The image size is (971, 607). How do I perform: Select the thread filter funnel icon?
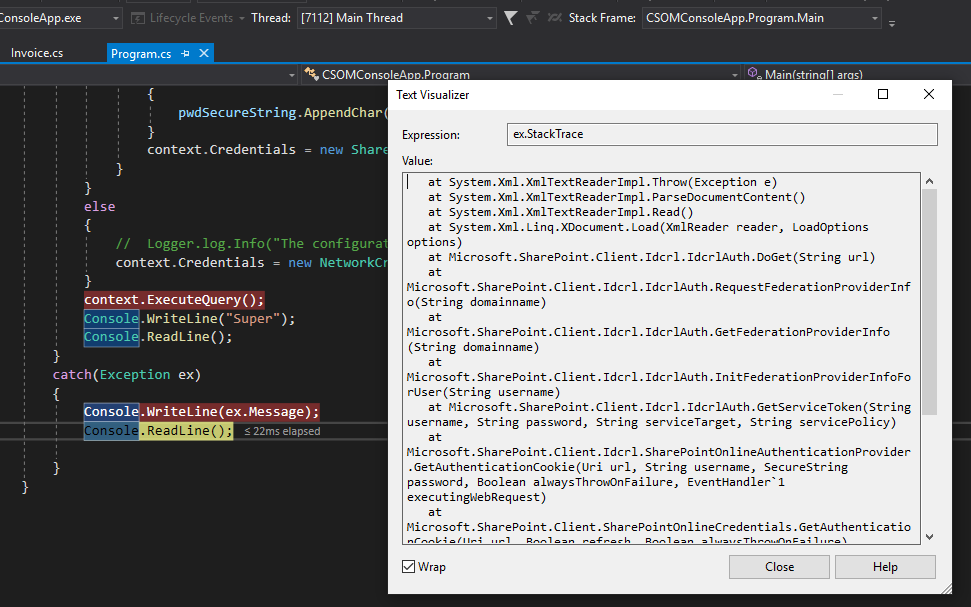[x=510, y=17]
